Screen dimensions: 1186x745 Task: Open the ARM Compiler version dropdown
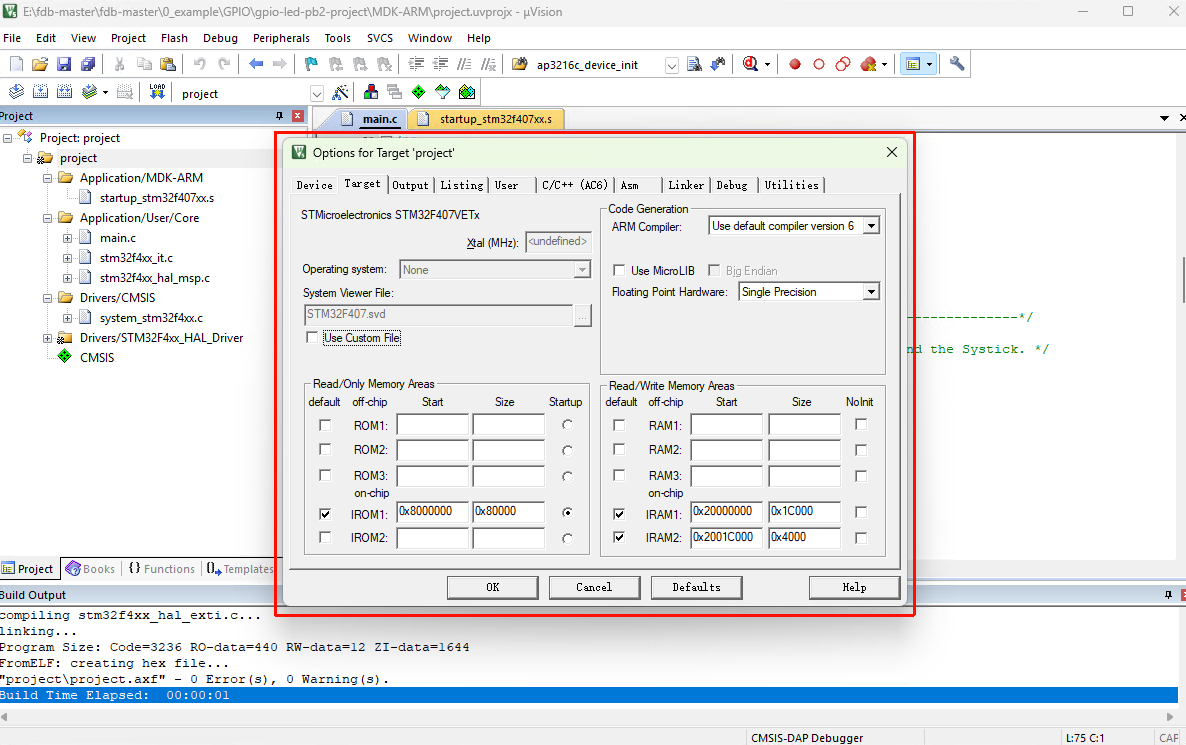(871, 226)
